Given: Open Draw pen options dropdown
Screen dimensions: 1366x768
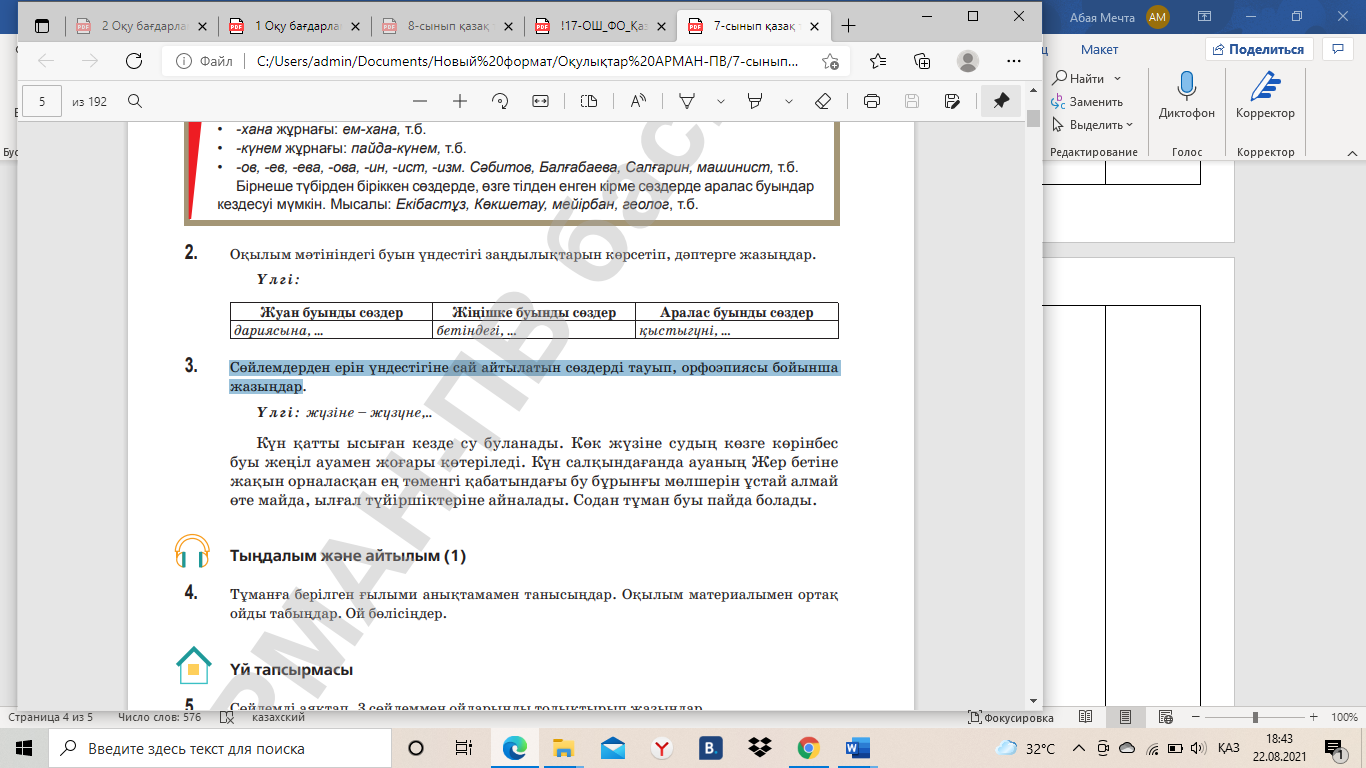Looking at the screenshot, I should tap(721, 101).
